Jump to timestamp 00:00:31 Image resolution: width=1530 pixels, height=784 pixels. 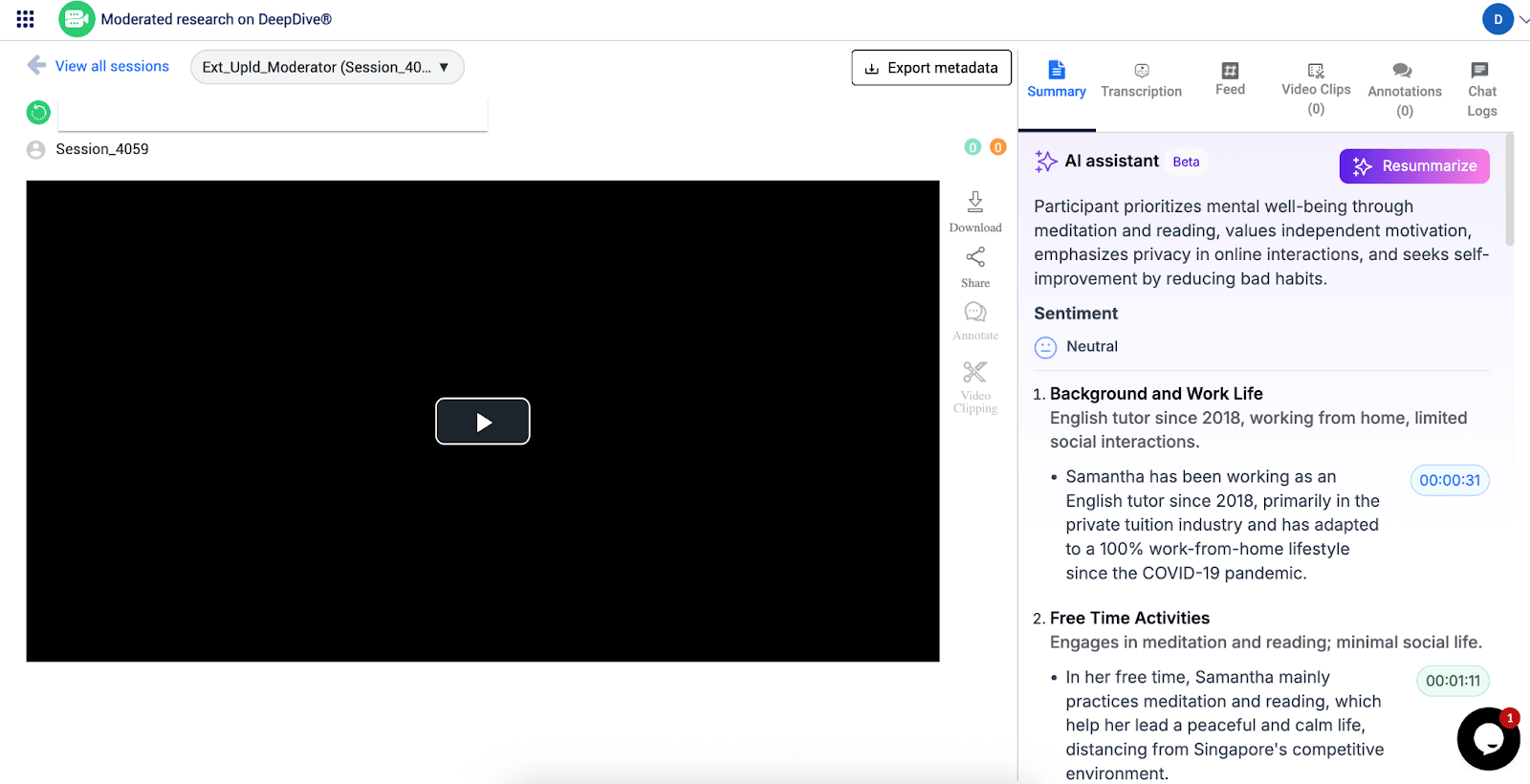pos(1449,480)
